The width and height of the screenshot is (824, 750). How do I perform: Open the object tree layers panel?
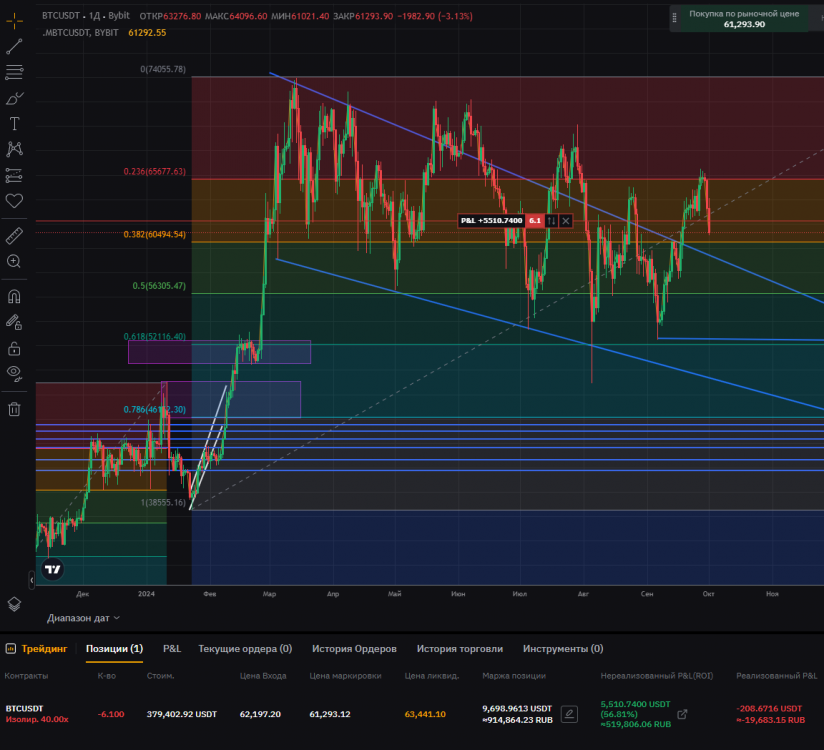(14, 604)
